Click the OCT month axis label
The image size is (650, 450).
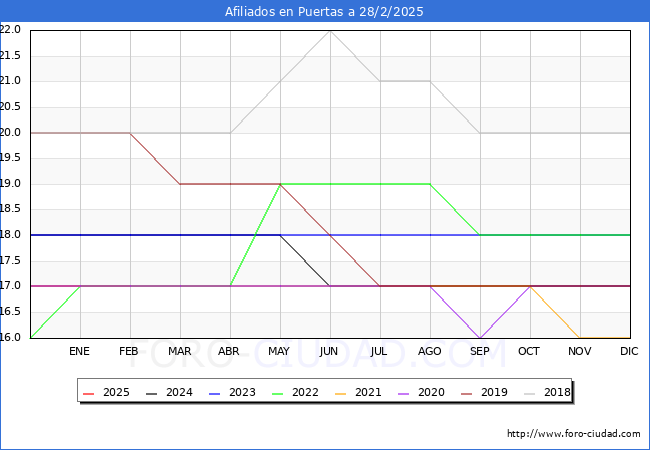[x=529, y=351]
